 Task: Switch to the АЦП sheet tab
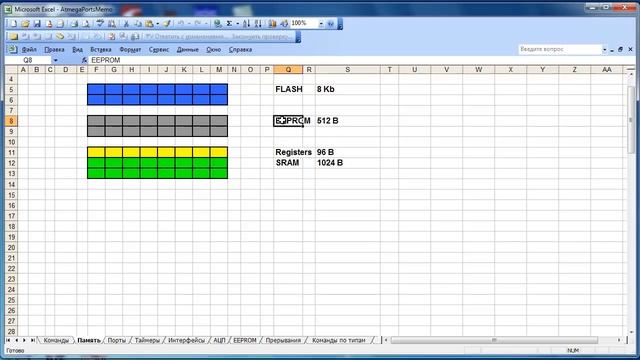pyautogui.click(x=219, y=340)
